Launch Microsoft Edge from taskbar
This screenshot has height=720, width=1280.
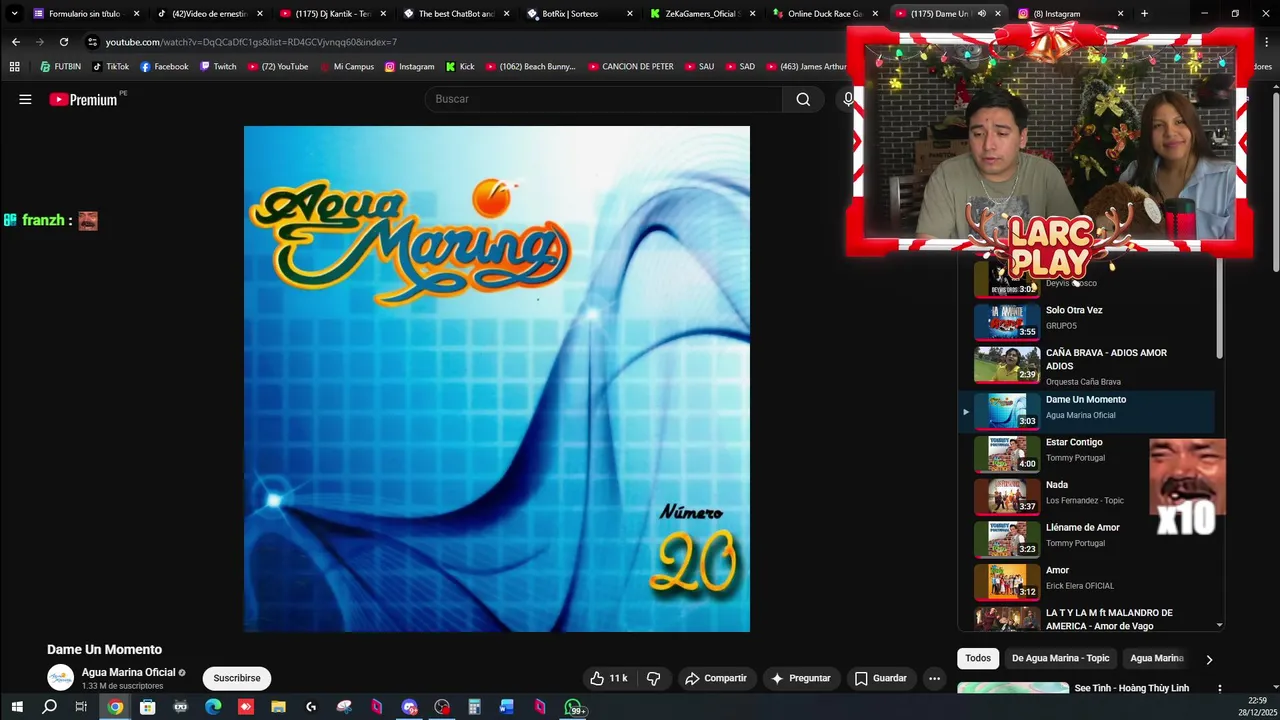(213, 707)
